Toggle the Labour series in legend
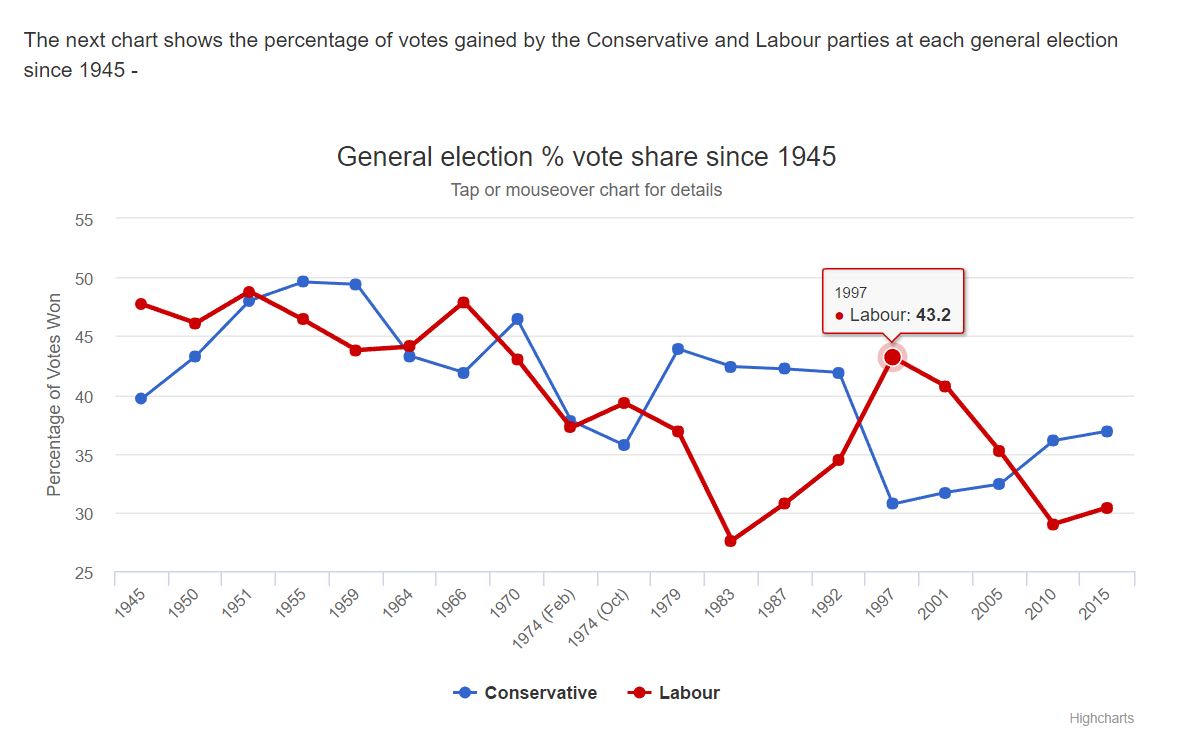Image resolution: width=1199 pixels, height=750 pixels. pyautogui.click(x=674, y=693)
